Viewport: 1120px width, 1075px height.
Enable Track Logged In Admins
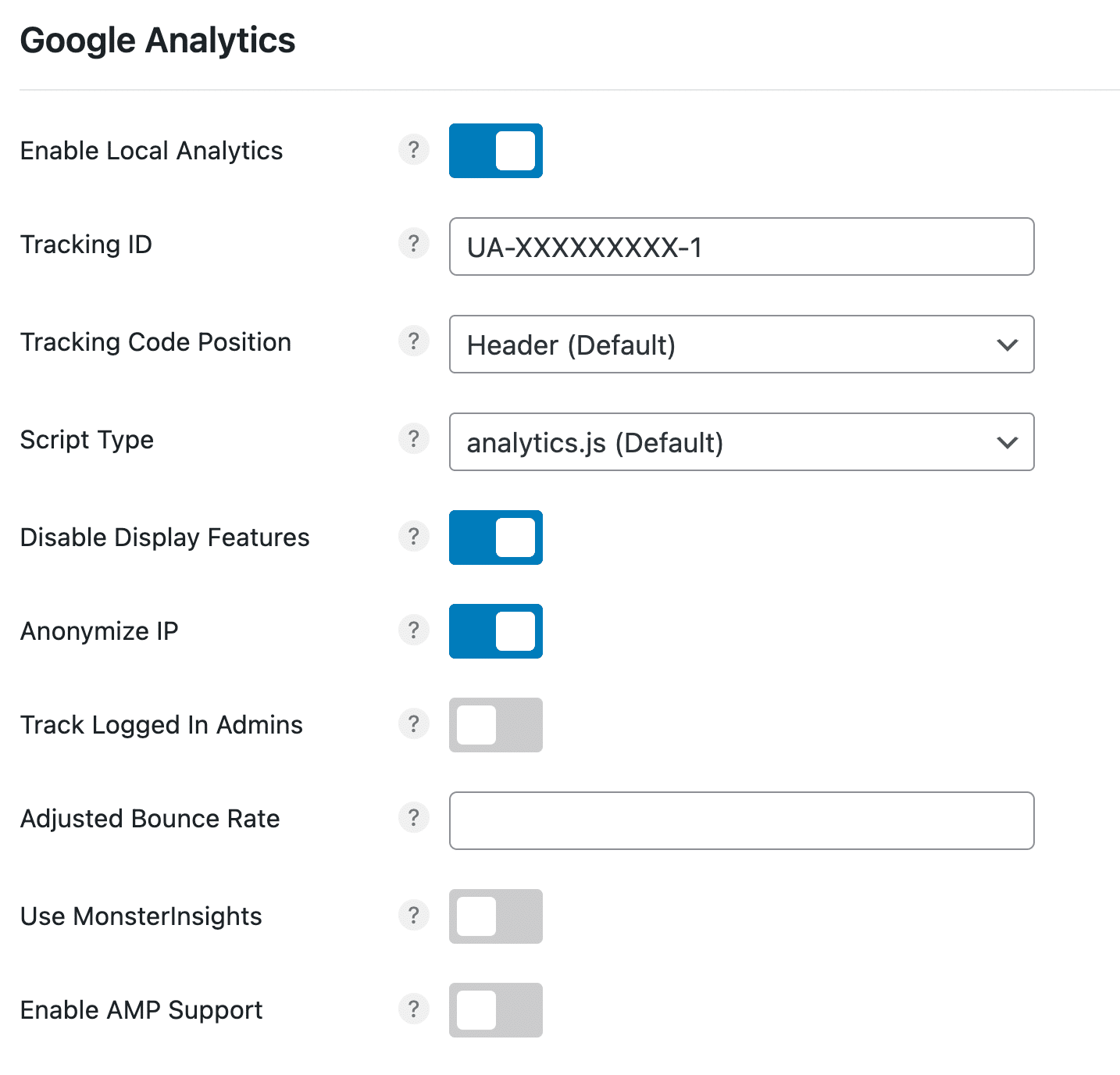[x=495, y=725]
